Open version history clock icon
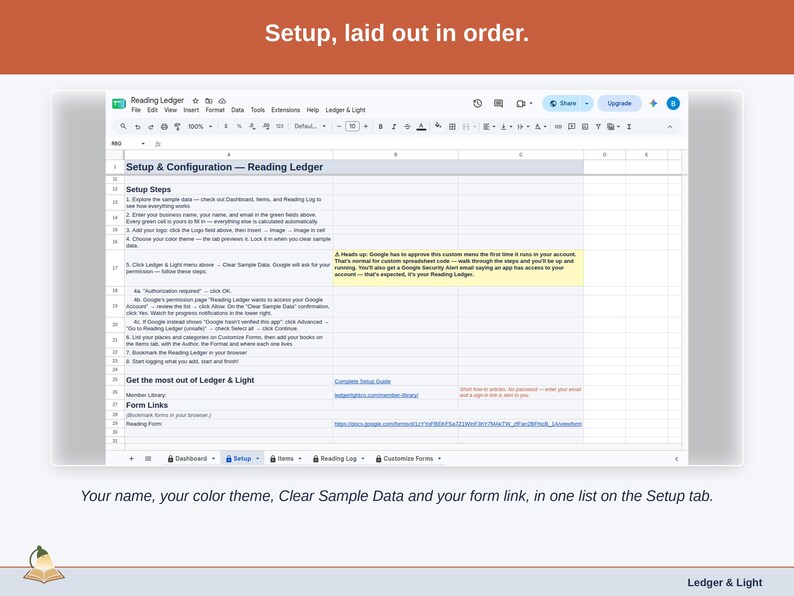 click(x=478, y=103)
